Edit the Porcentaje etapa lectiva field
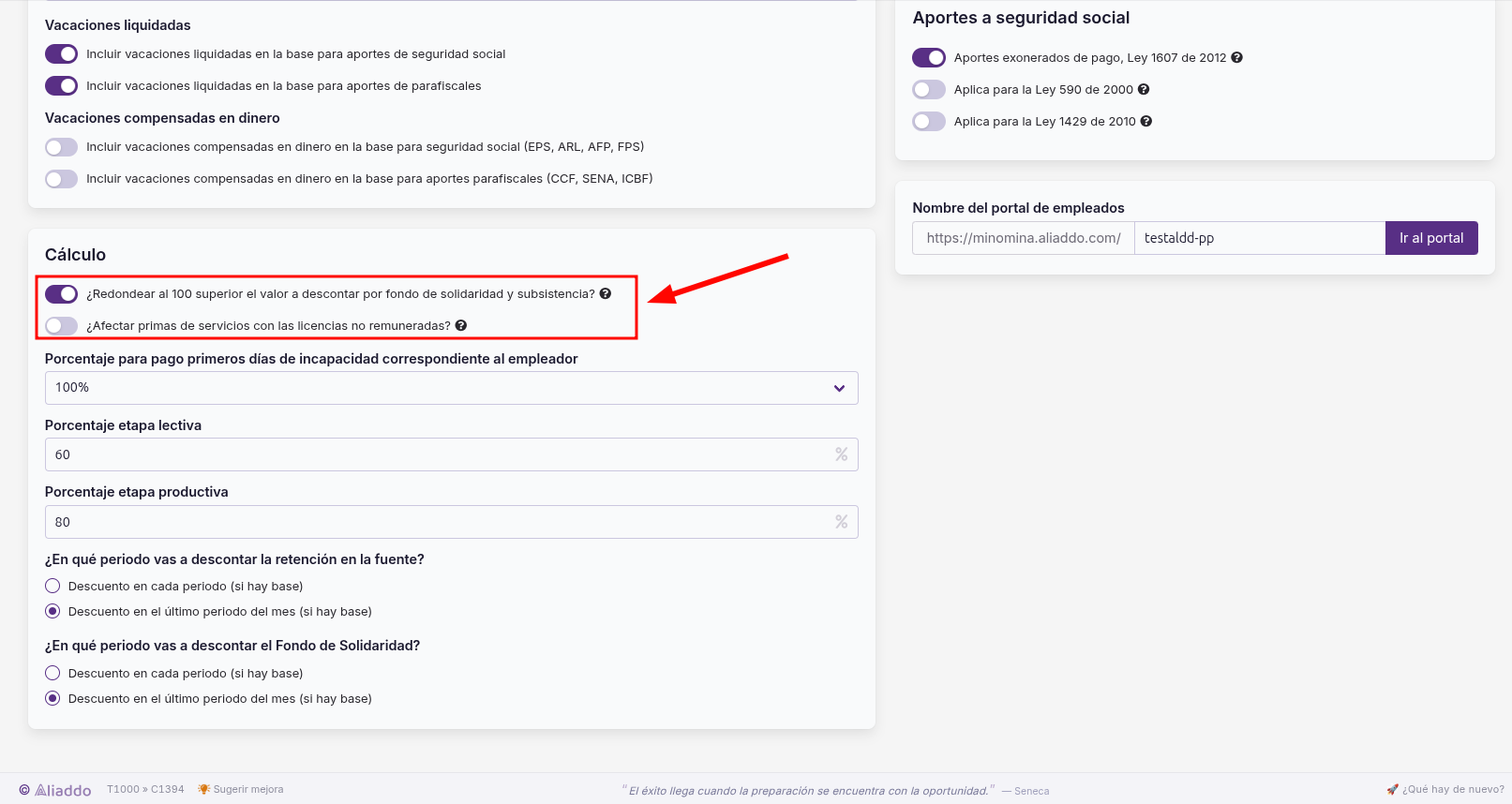The height and width of the screenshot is (804, 1512). 452,454
